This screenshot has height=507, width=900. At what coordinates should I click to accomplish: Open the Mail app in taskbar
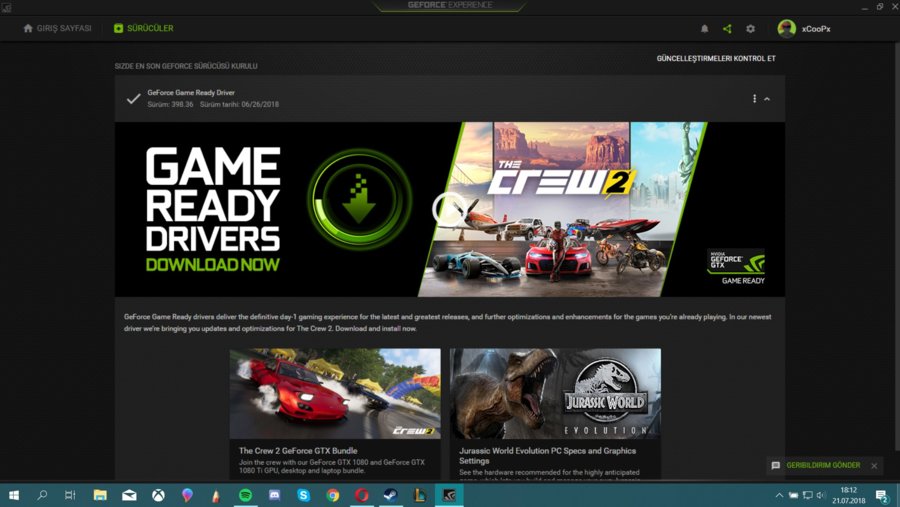[129, 495]
